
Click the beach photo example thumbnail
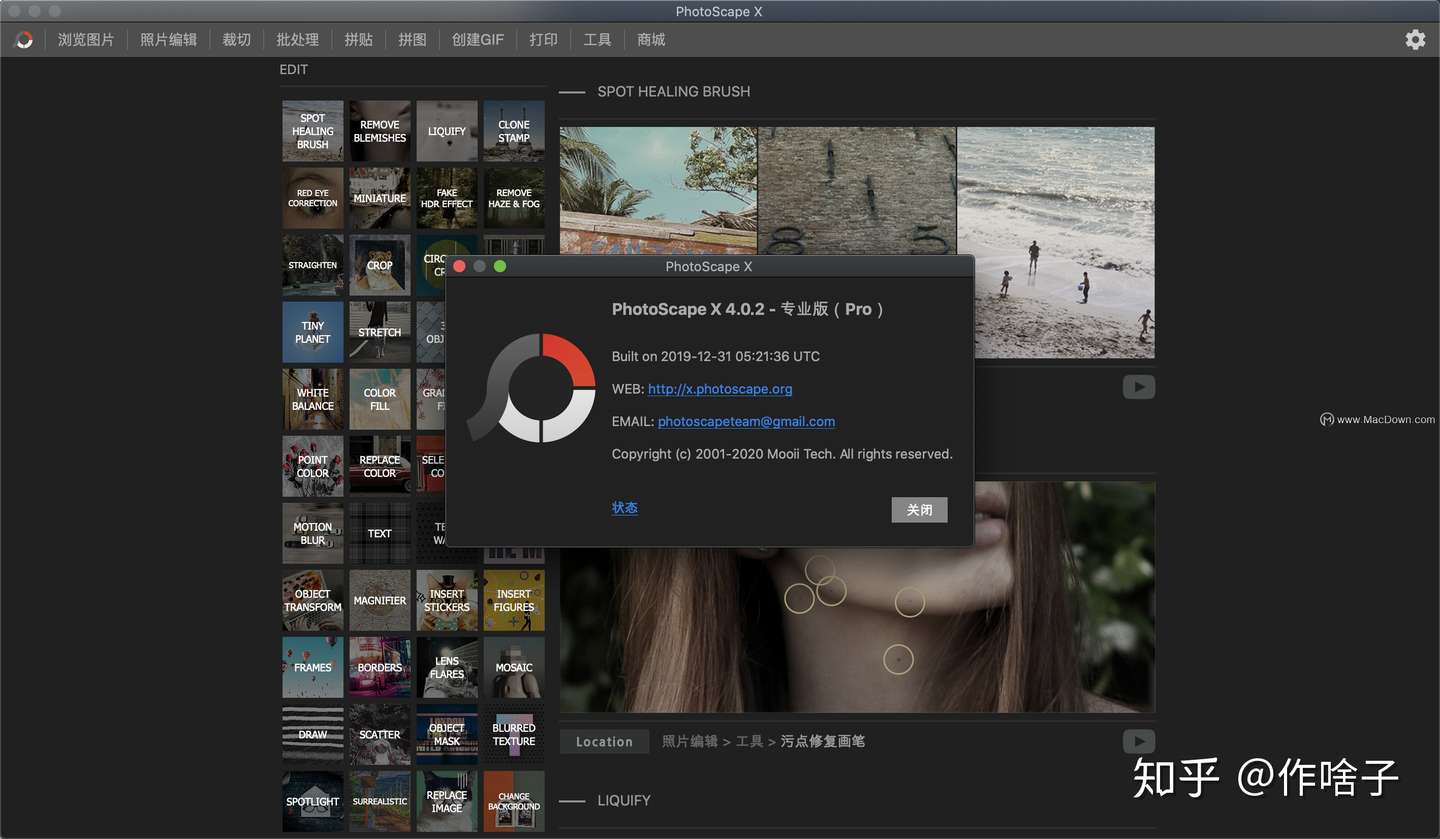tap(1055, 242)
